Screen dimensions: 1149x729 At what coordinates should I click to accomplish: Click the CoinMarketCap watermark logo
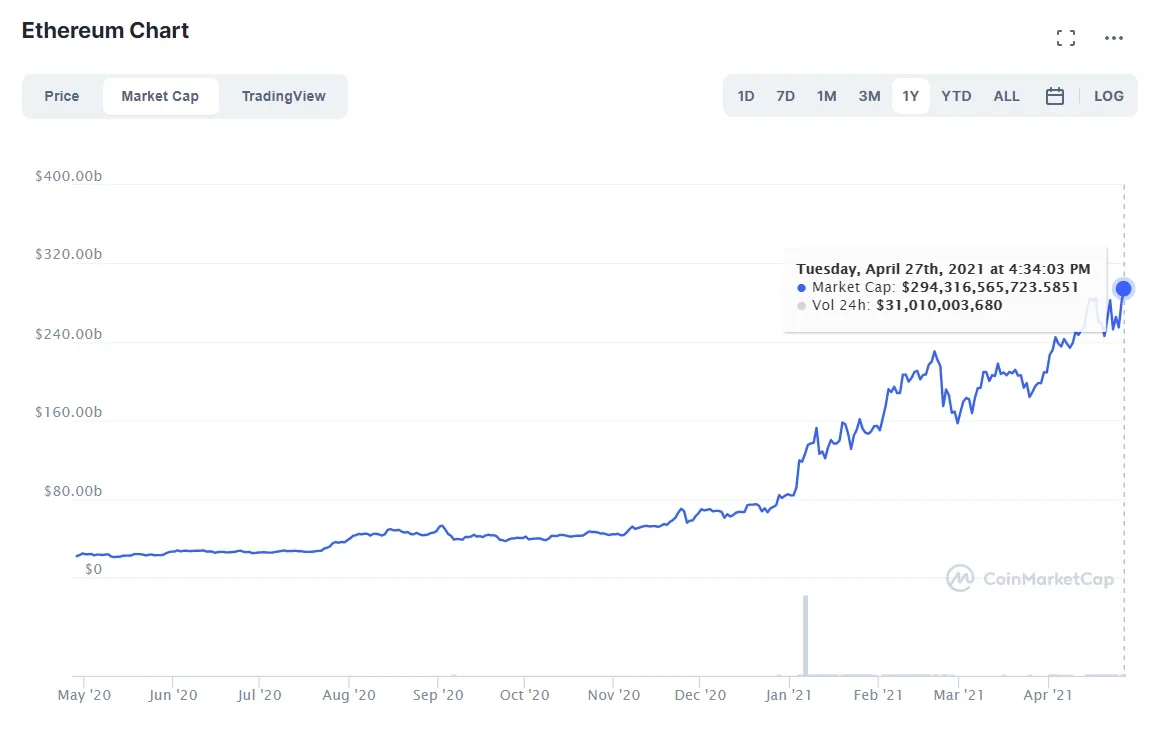click(x=1029, y=578)
